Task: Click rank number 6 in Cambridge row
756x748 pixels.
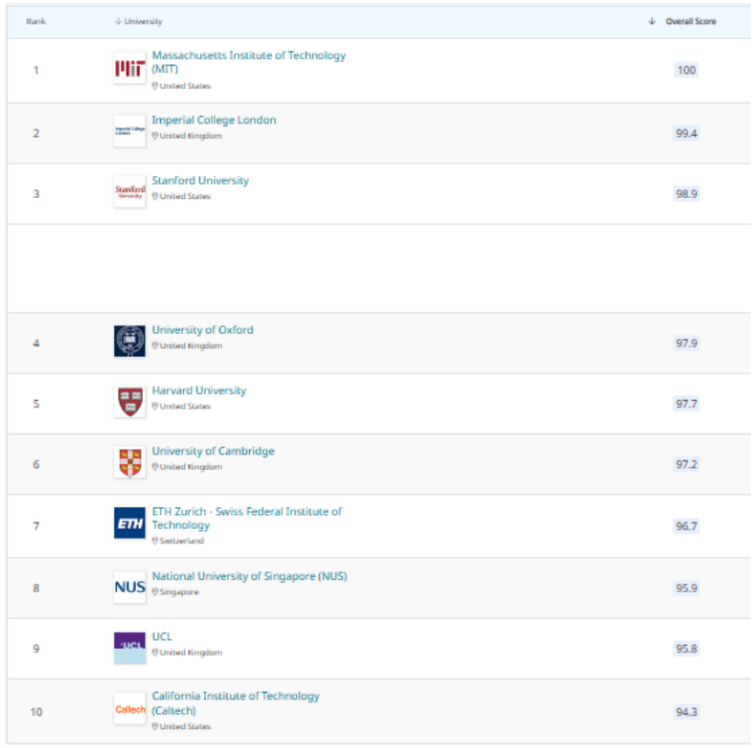Action: pos(36,464)
